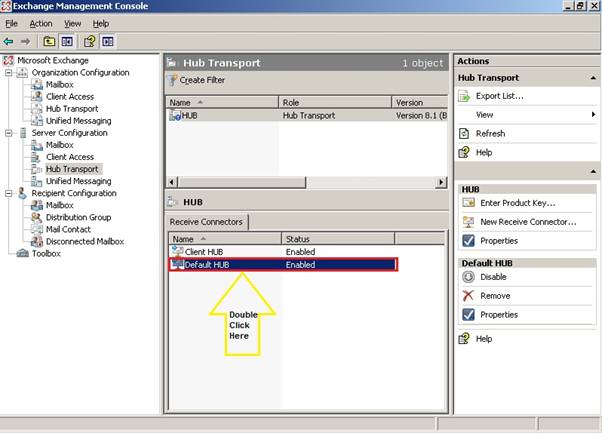Click Properties checkmark icon under Default HUB

tap(468, 315)
